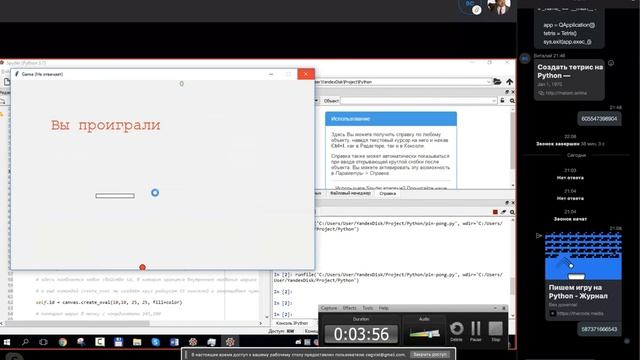
Task: Click the help pane vertical scrollbar
Action: [x=513, y=141]
